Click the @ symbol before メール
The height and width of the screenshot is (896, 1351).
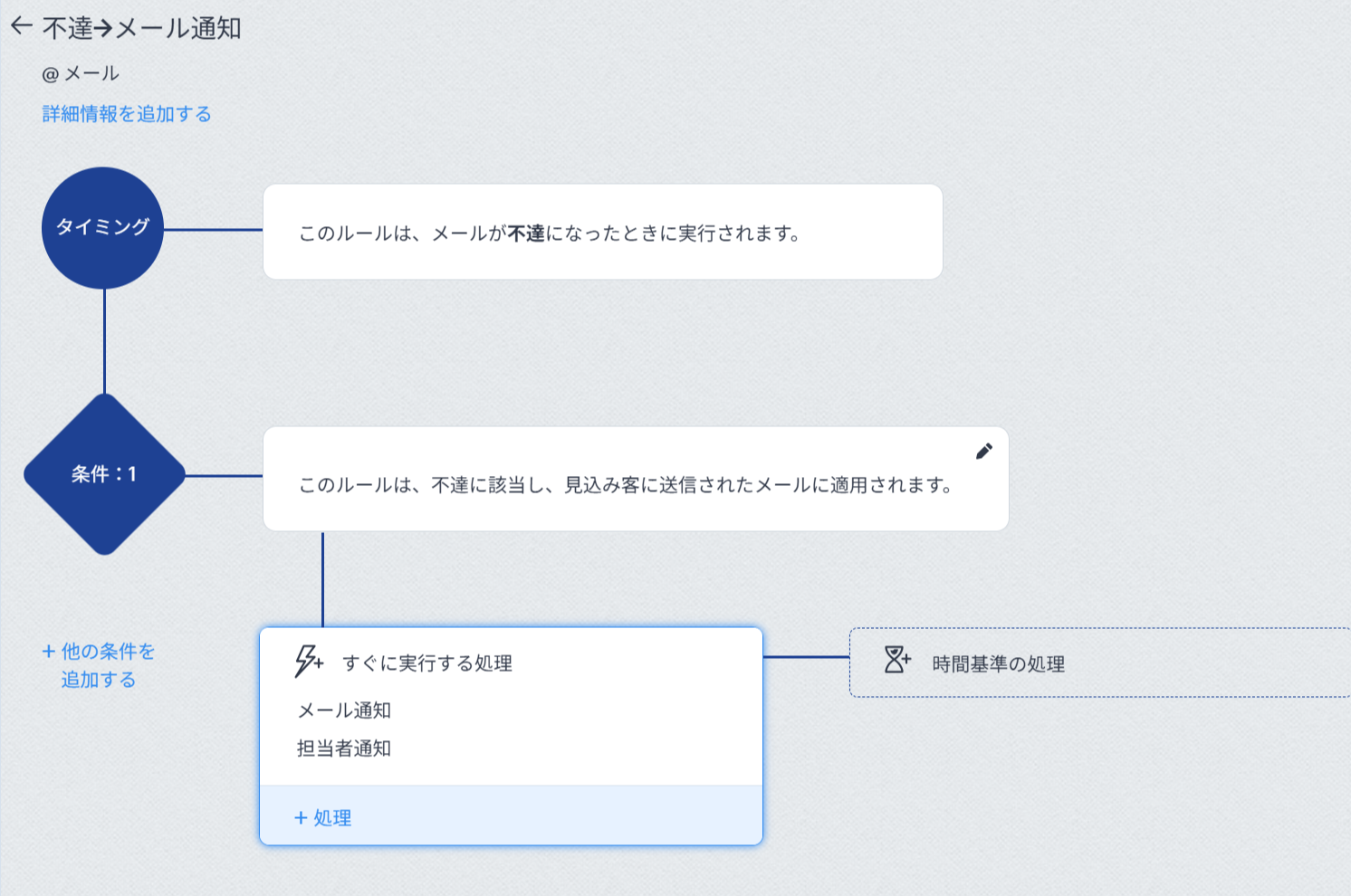(x=50, y=74)
